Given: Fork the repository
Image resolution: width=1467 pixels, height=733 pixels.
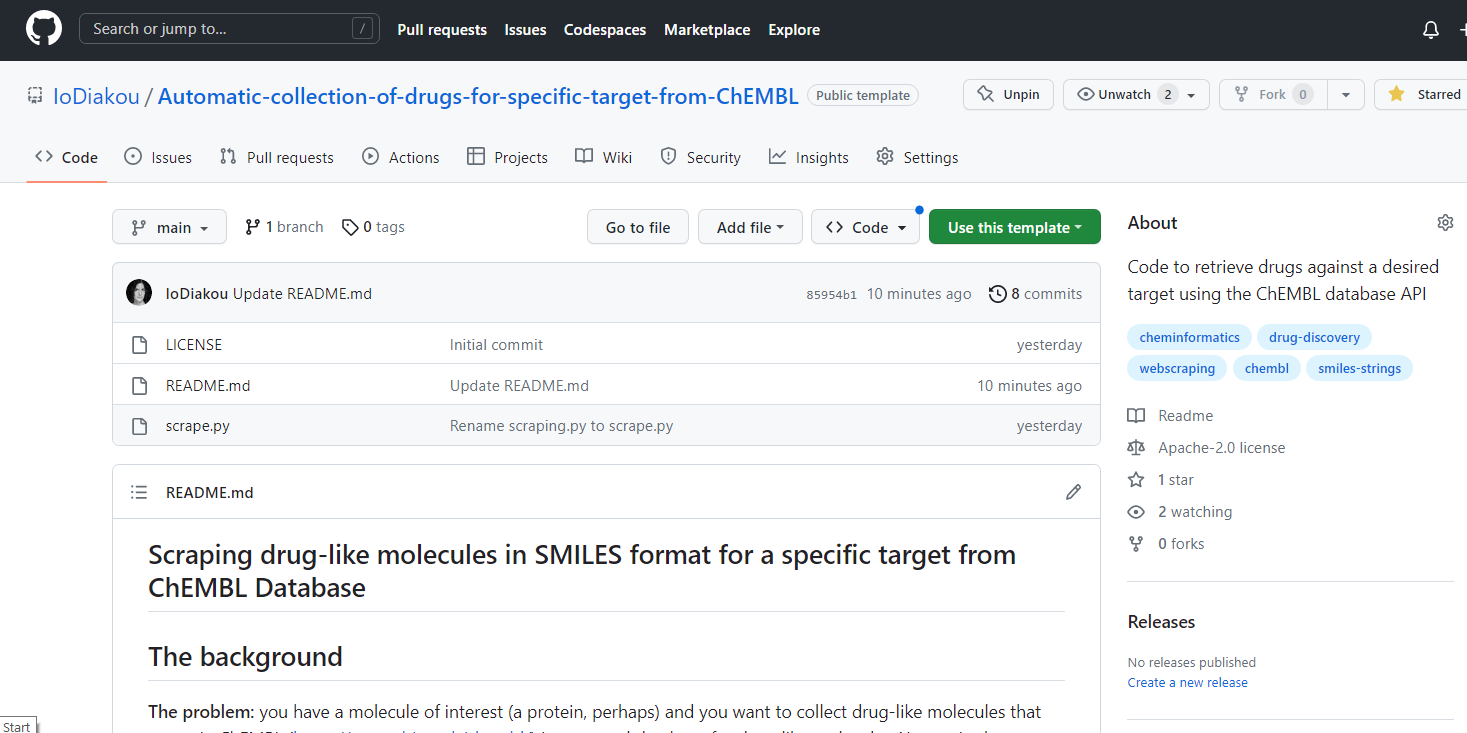Looking at the screenshot, I should (1273, 94).
